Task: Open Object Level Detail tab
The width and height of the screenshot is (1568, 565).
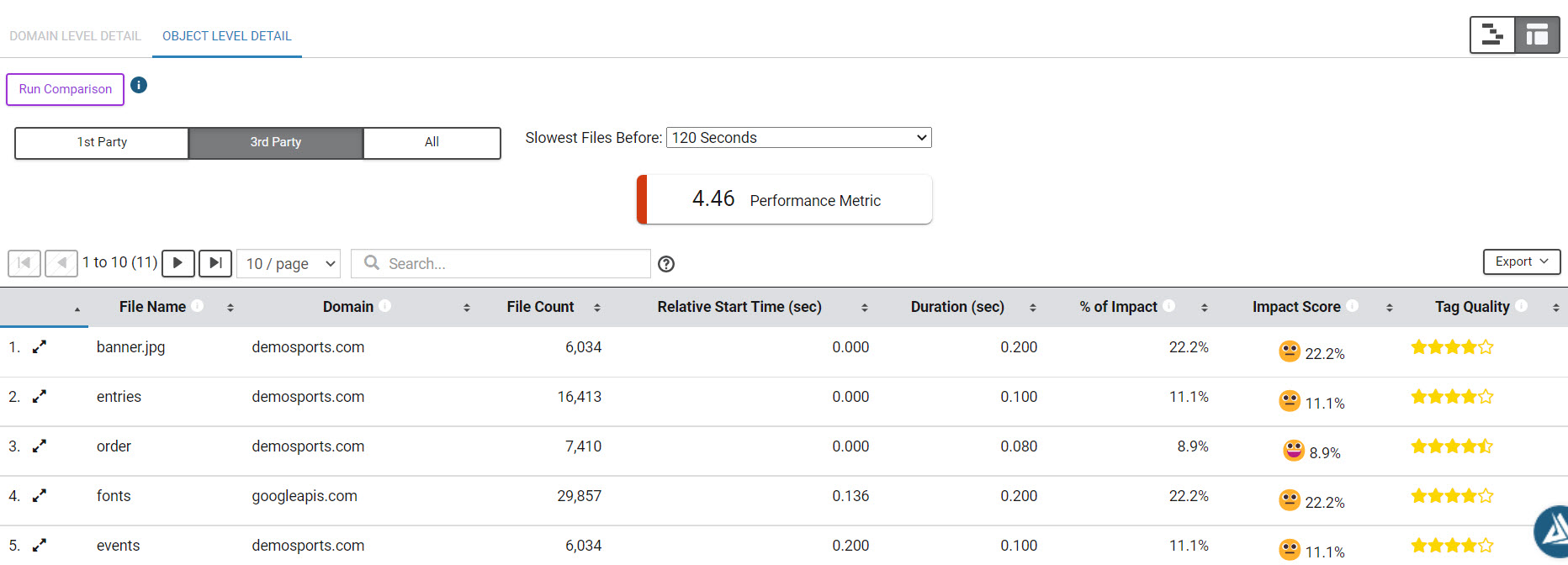Action: click(x=226, y=36)
